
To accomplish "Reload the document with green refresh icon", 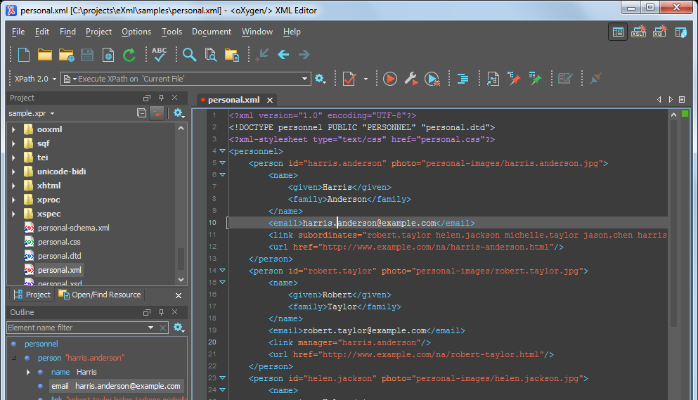I will (129, 55).
